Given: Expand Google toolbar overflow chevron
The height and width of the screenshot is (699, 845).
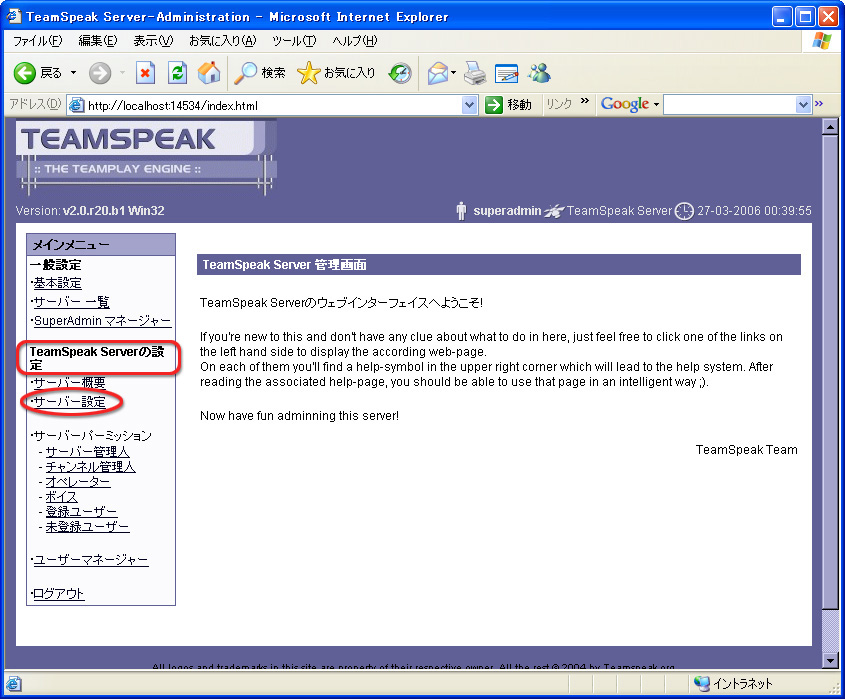Looking at the screenshot, I should (819, 103).
